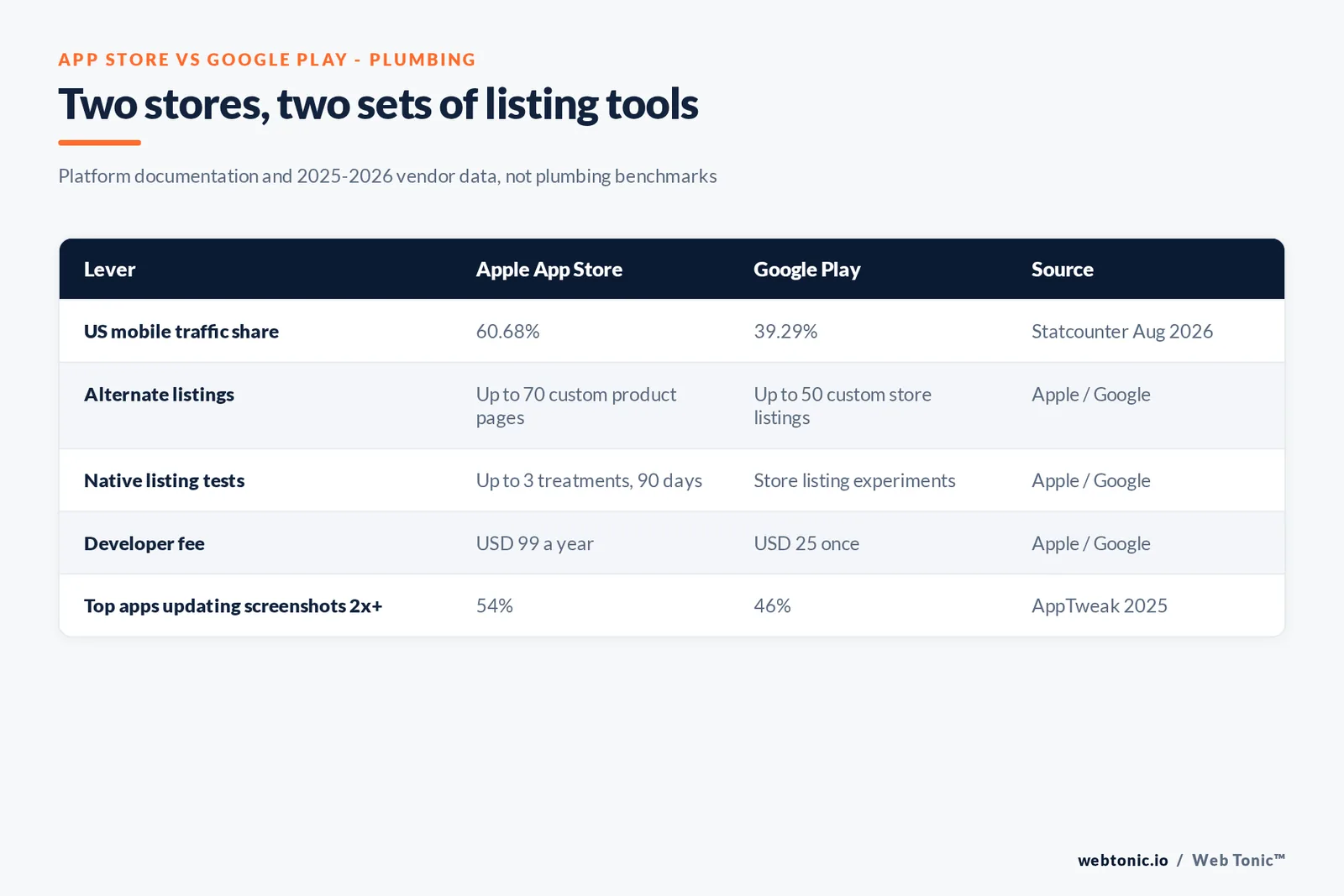Click the 'AppTweak 2025' source cell
Image resolution: width=1344 pixels, height=896 pixels.
1100,606
